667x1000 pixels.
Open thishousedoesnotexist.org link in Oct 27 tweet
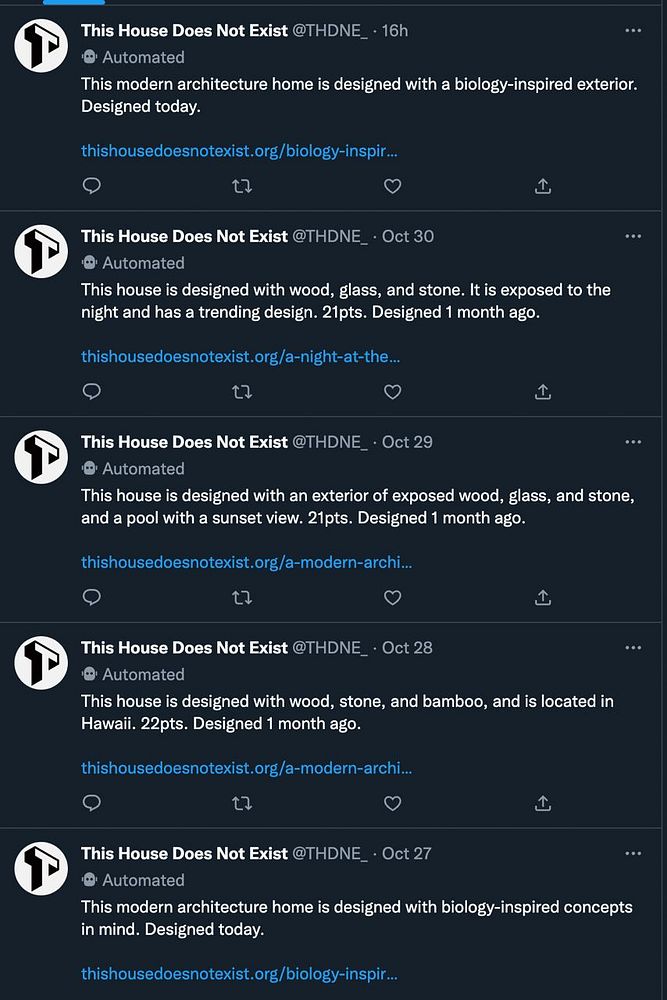[x=239, y=974]
